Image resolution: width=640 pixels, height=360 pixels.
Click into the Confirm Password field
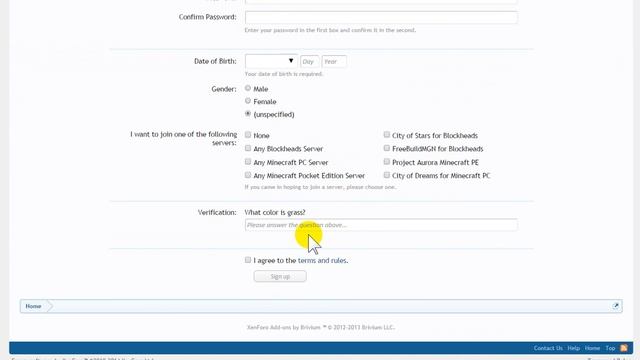point(381,17)
